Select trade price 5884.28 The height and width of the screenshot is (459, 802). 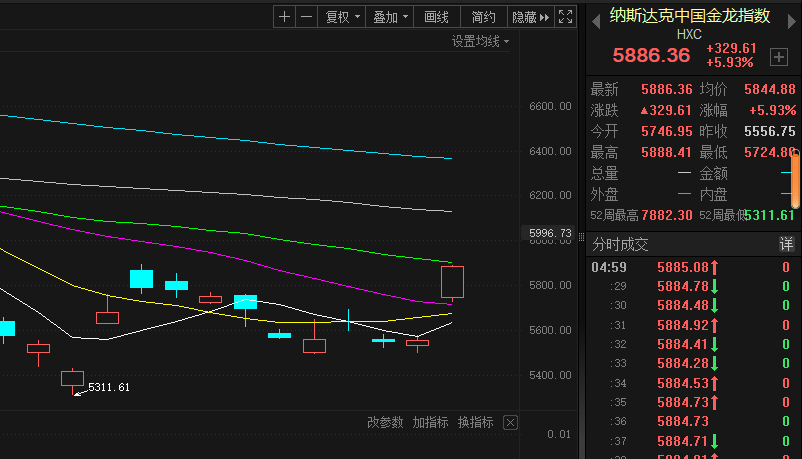click(683, 363)
